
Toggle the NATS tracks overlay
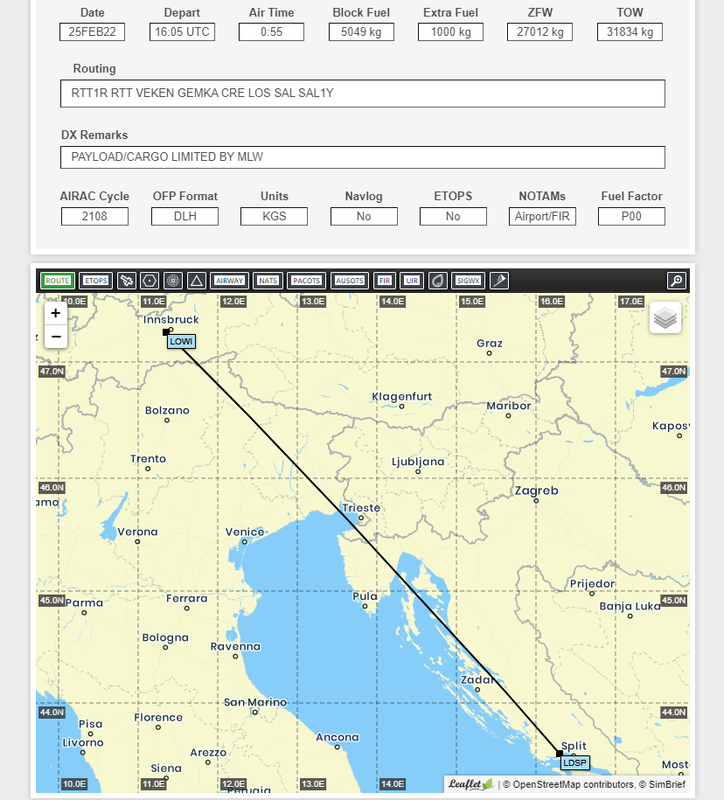tap(268, 281)
